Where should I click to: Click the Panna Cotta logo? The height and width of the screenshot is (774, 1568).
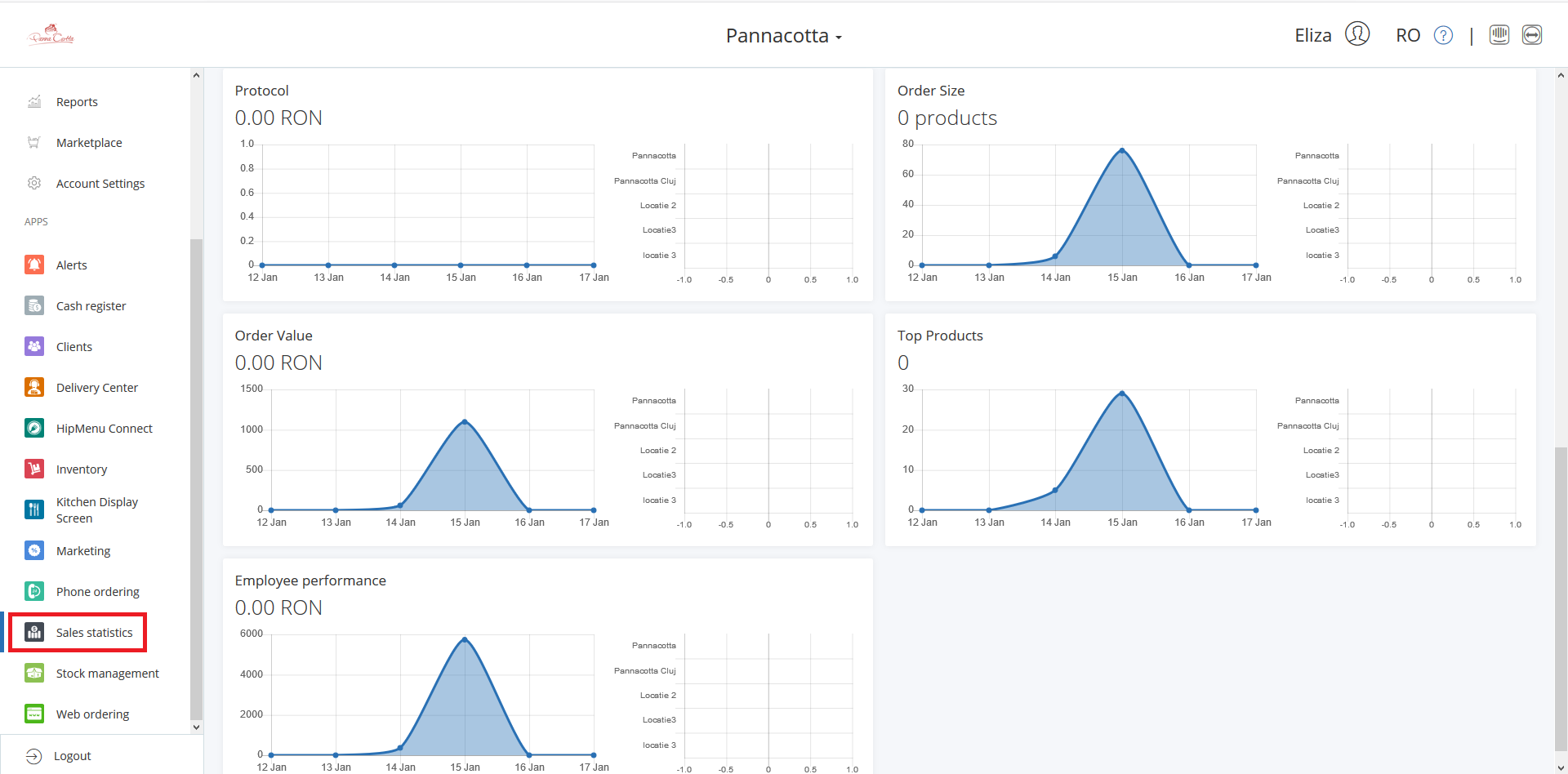coord(51,34)
